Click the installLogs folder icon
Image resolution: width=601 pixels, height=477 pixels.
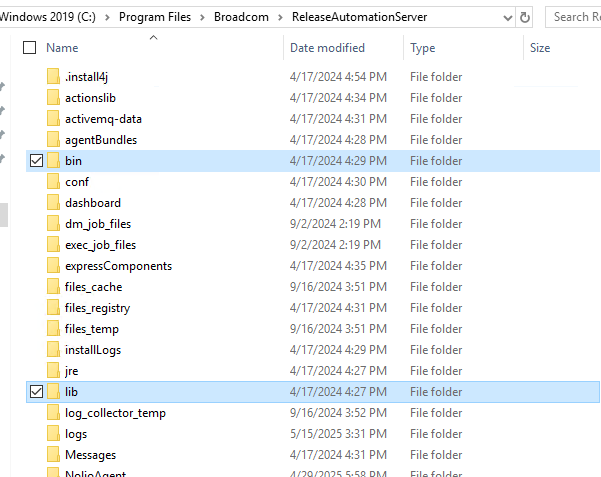click(53, 350)
